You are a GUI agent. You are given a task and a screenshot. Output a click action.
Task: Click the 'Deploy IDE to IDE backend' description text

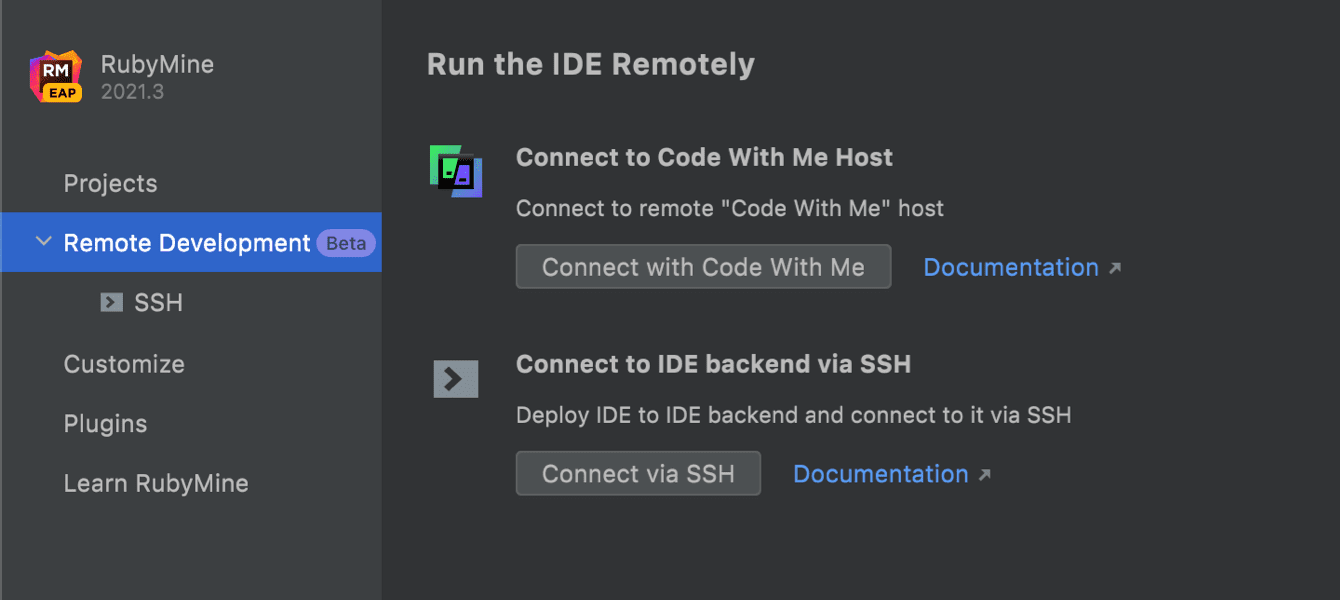point(794,415)
